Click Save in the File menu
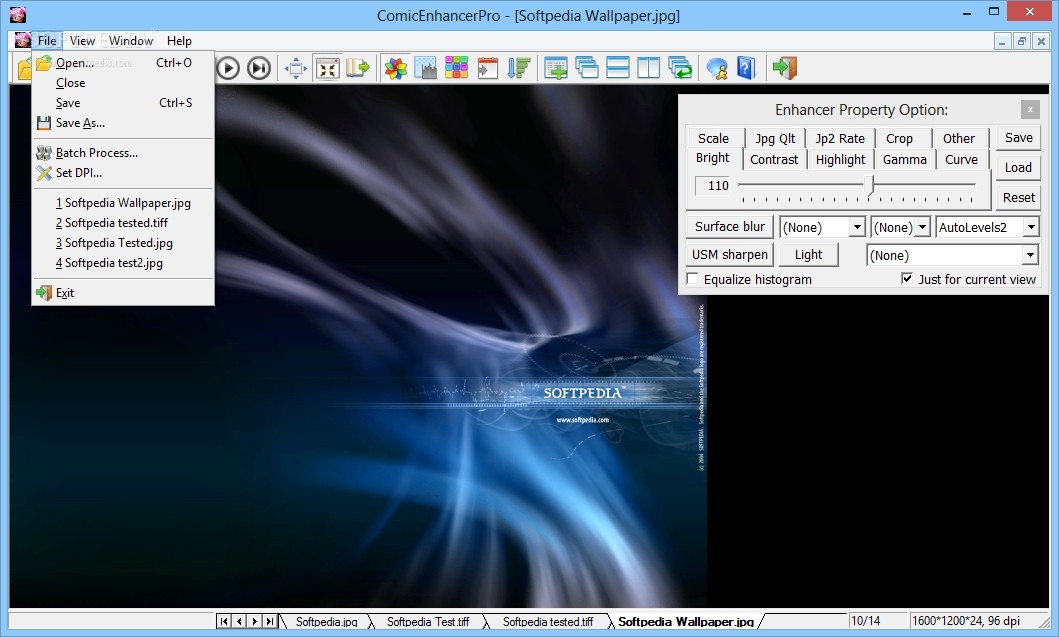1059x637 pixels. coord(122,103)
